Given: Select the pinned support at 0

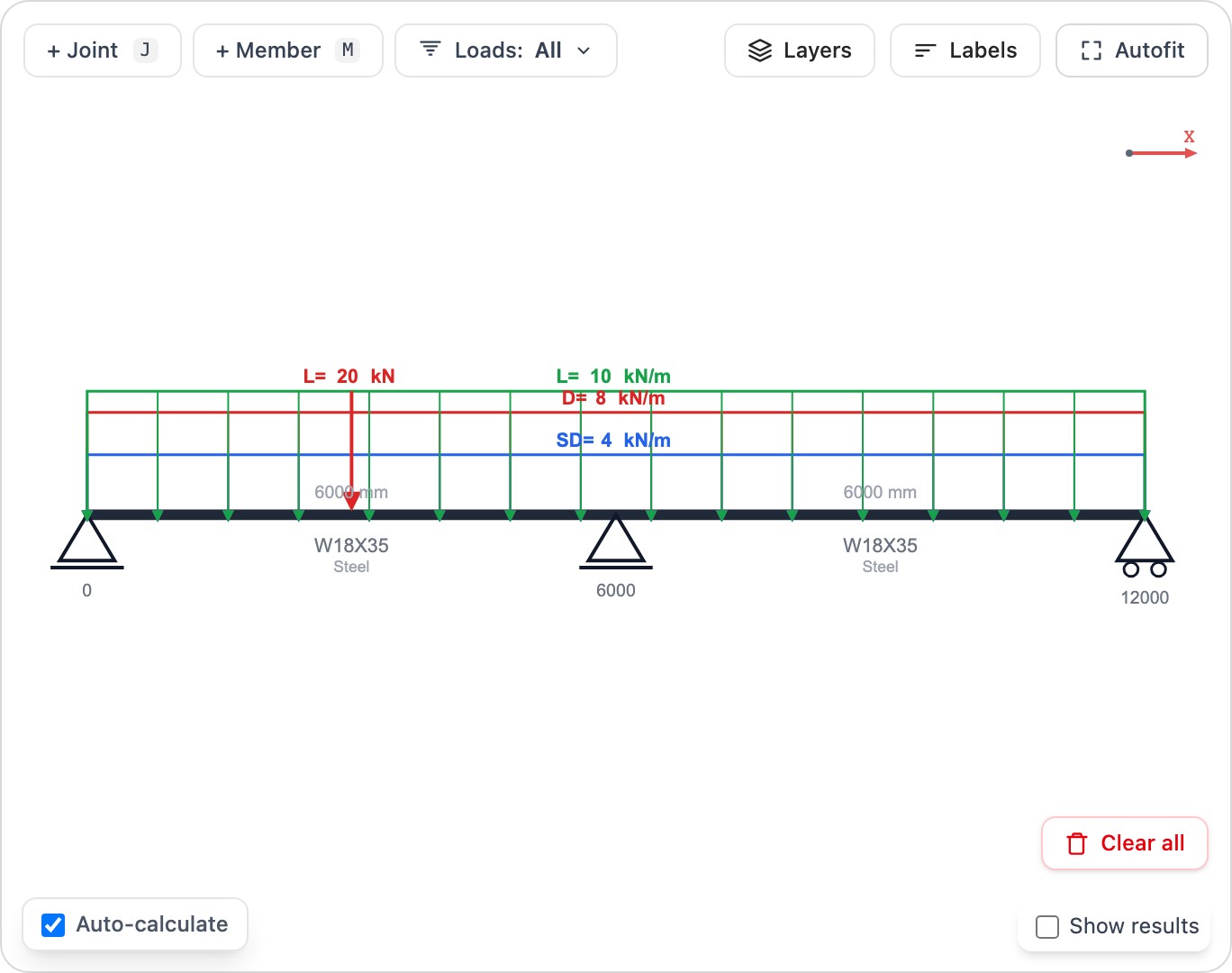Looking at the screenshot, I should click(87, 542).
